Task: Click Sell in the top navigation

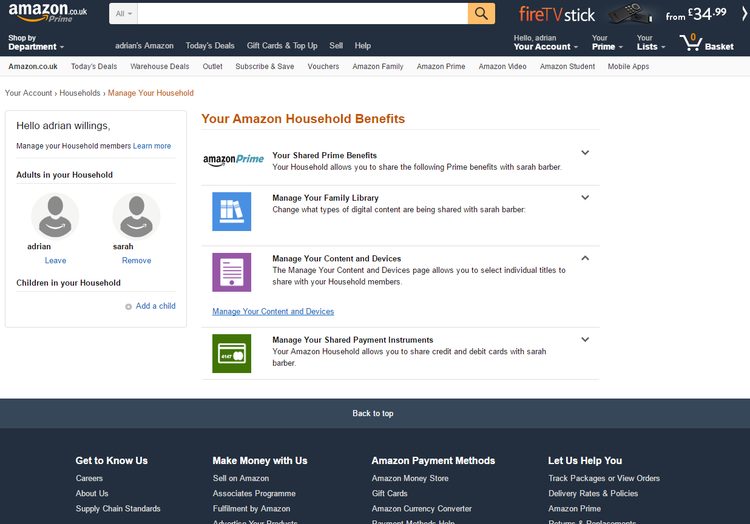Action: point(336,46)
